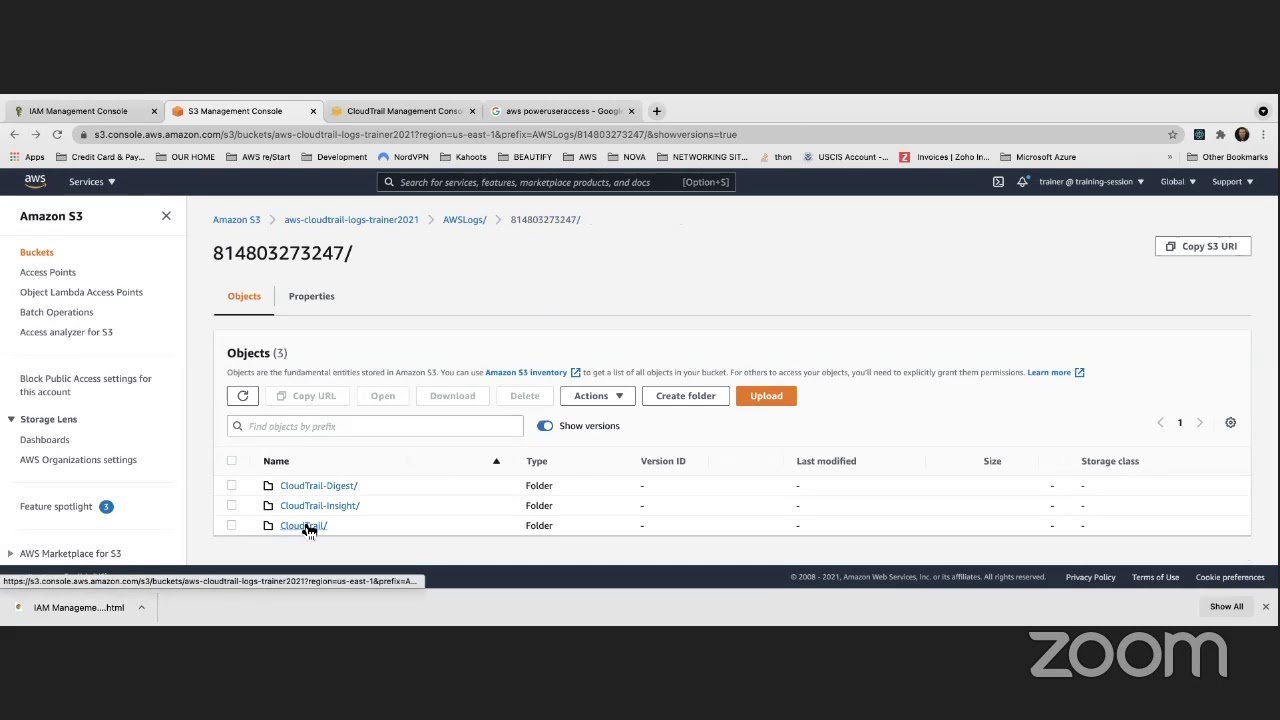Go to aws-cloudtrail-logs-trainer2021 breadcrumb

click(x=351, y=220)
